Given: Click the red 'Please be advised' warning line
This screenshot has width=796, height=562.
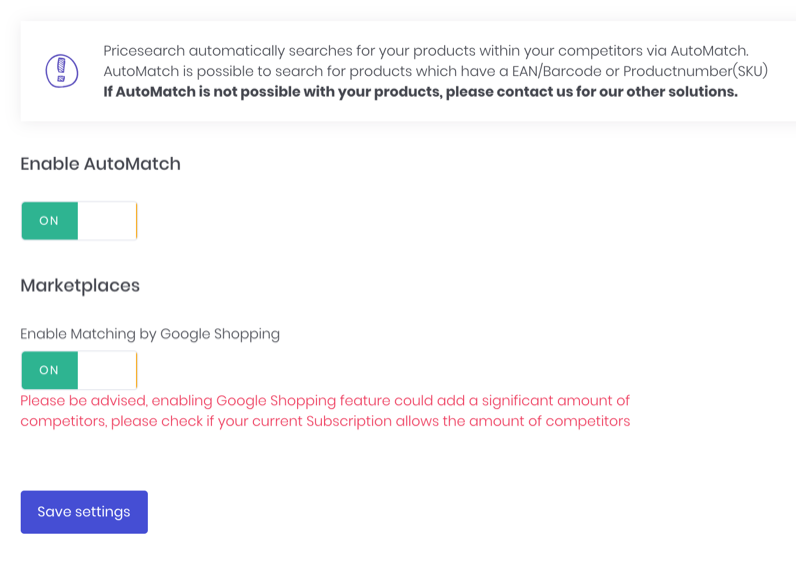Looking at the screenshot, I should pos(325,401).
